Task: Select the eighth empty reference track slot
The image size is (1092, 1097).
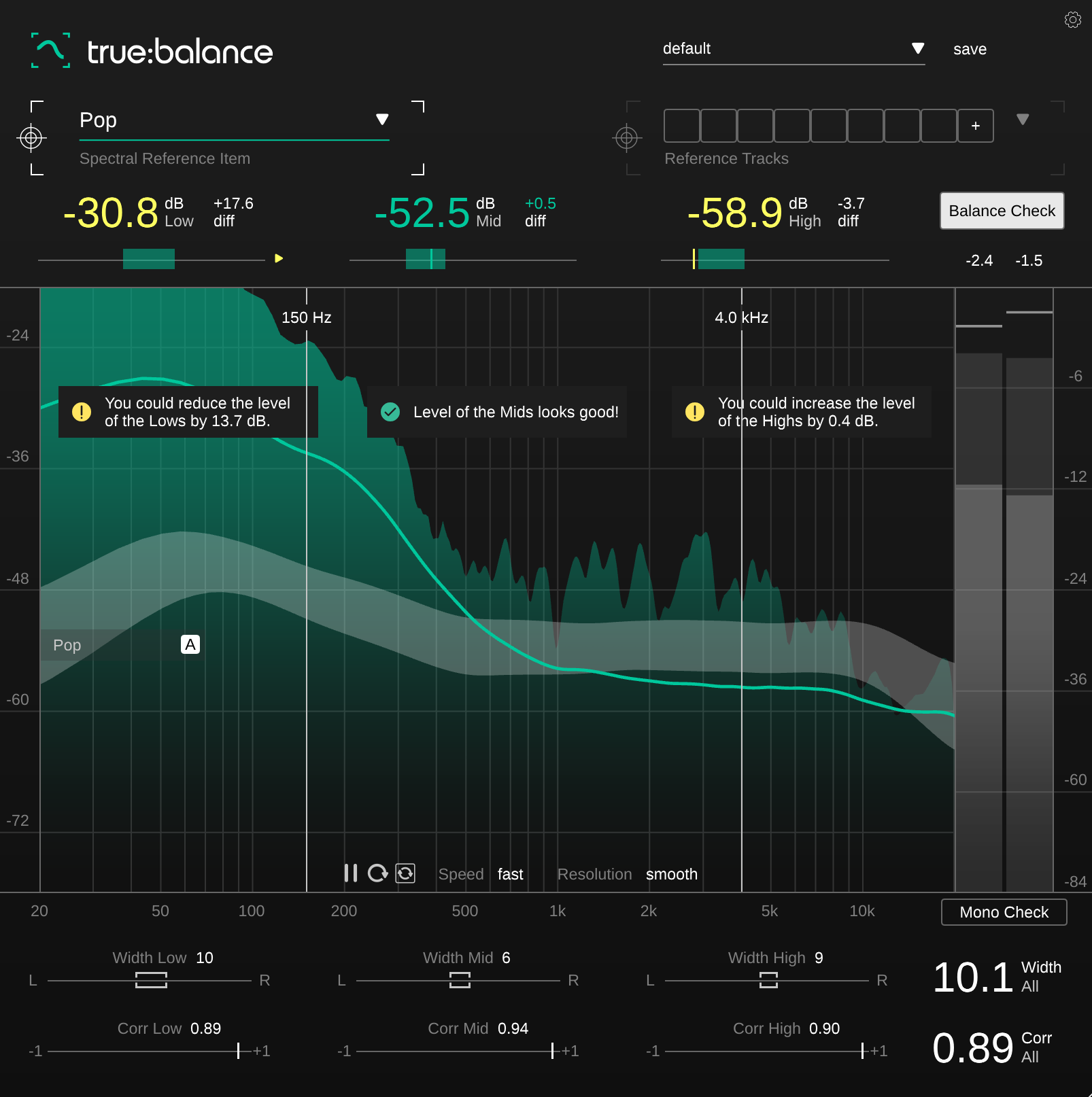Action: click(939, 126)
